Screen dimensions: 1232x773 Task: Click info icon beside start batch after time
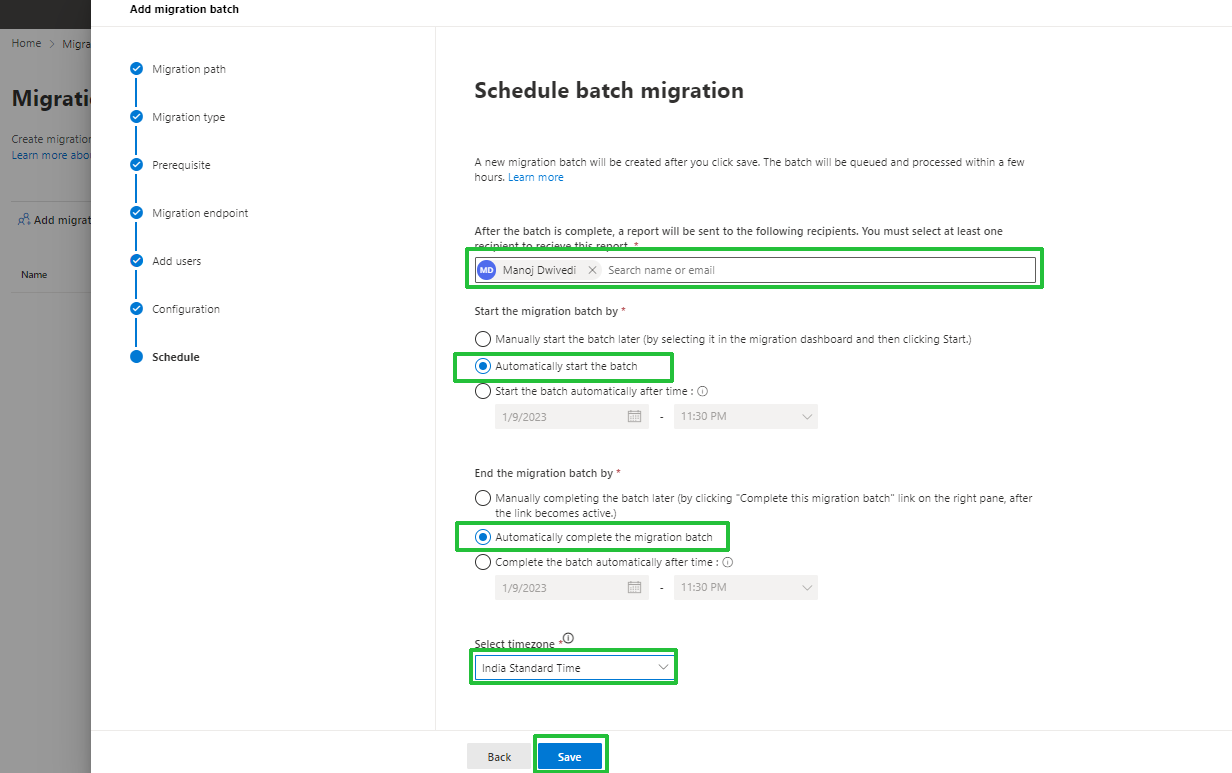click(702, 392)
